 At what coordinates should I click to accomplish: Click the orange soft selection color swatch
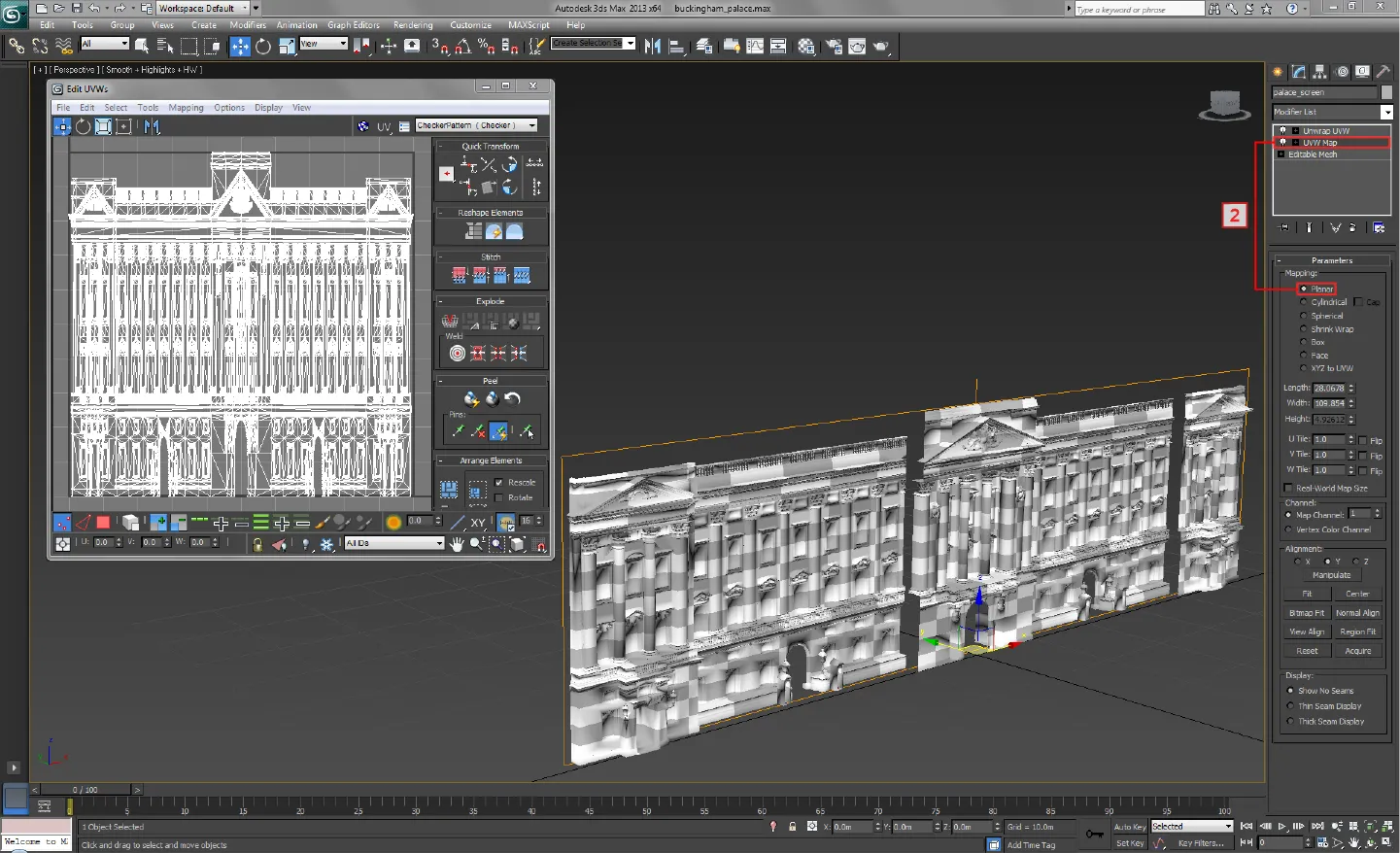pos(393,522)
